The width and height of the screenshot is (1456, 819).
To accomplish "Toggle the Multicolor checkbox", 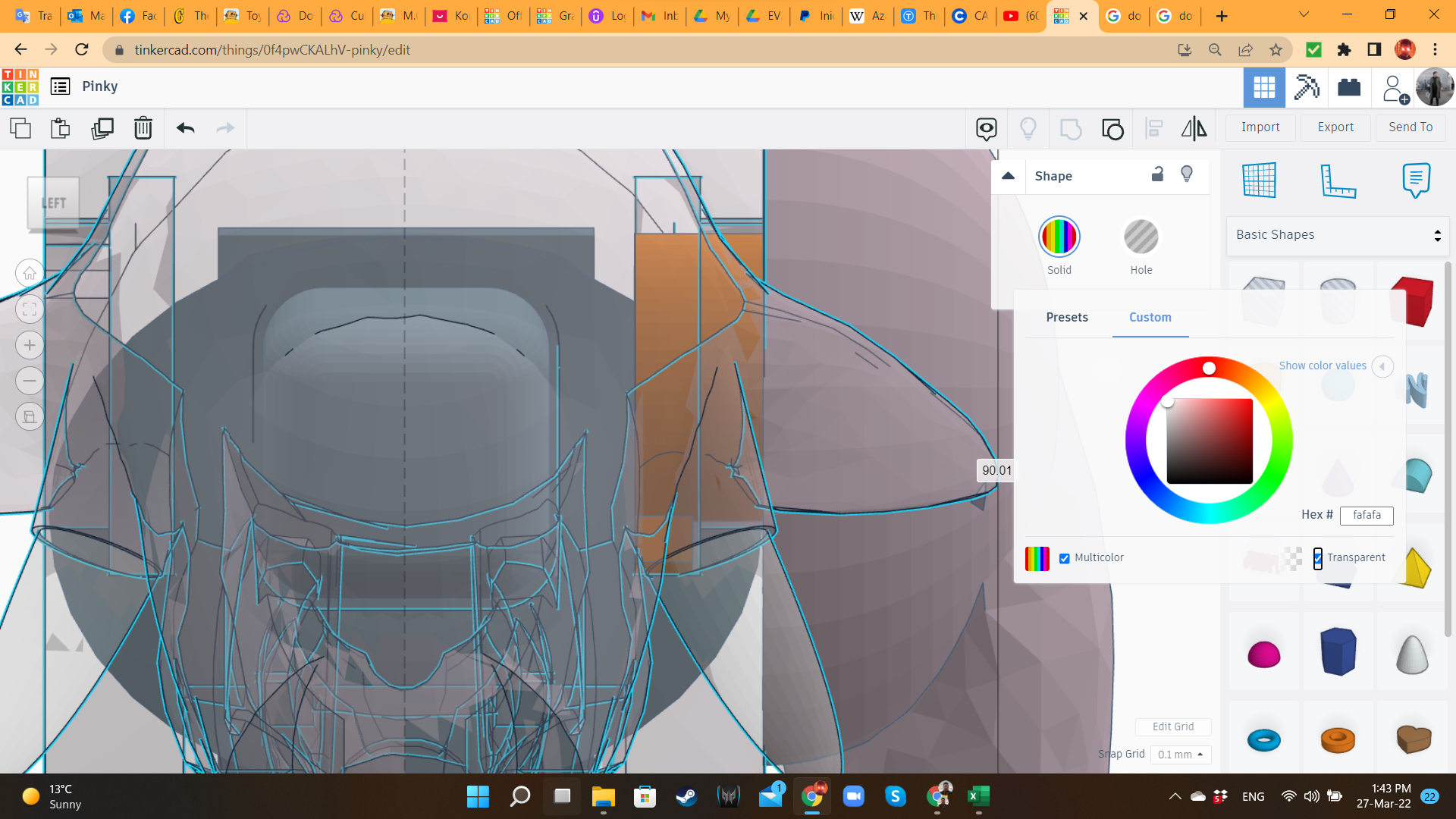I will click(x=1064, y=558).
